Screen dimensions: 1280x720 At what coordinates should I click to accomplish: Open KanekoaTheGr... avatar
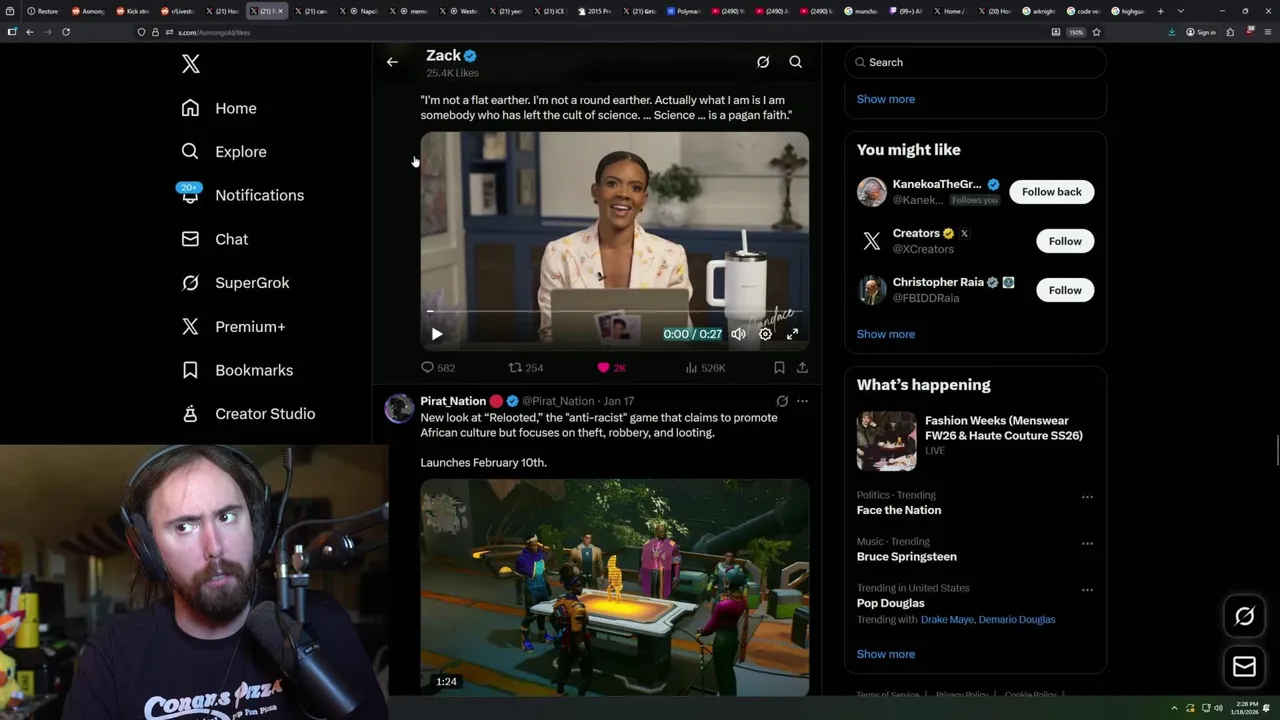pyautogui.click(x=872, y=192)
